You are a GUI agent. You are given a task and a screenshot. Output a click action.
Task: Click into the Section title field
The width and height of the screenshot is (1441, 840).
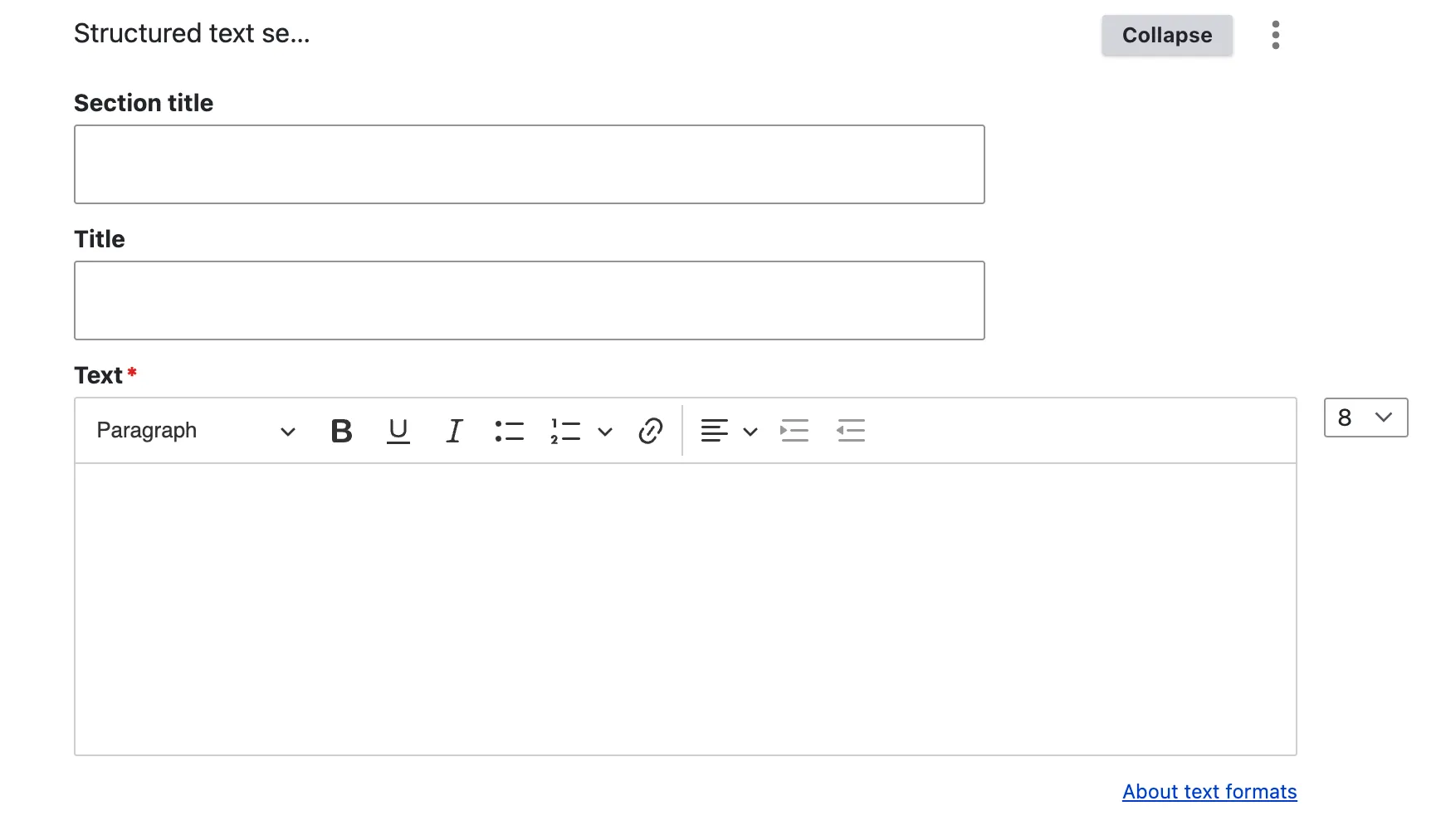[x=529, y=164]
